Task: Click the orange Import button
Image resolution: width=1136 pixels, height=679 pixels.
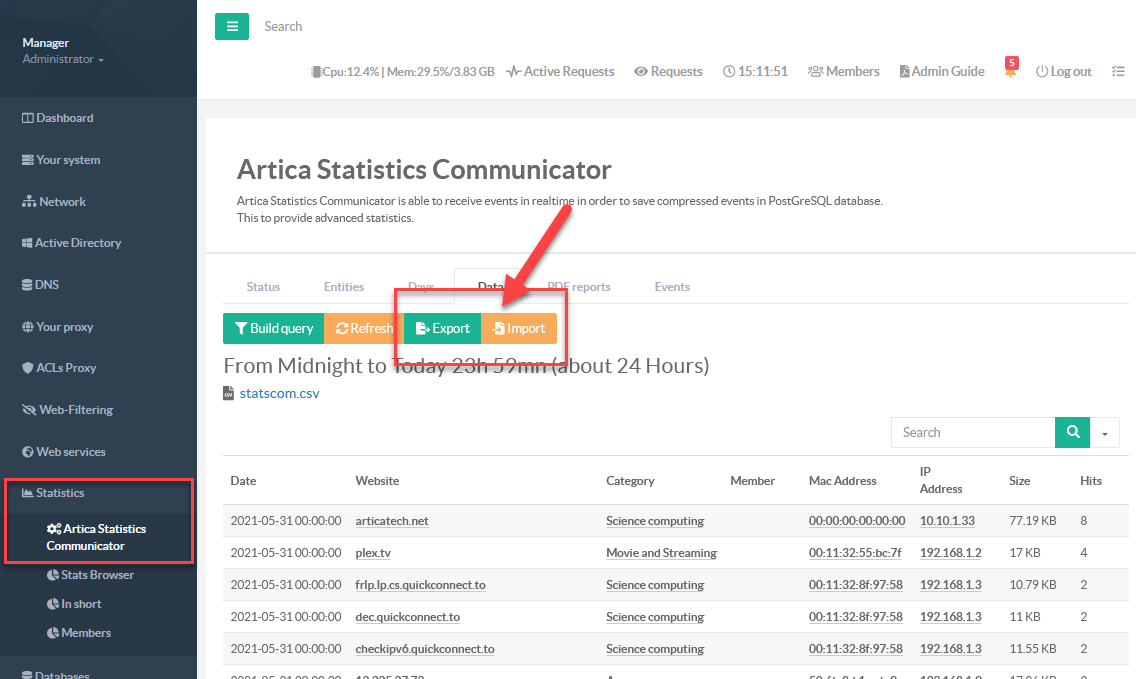Action: coord(519,328)
